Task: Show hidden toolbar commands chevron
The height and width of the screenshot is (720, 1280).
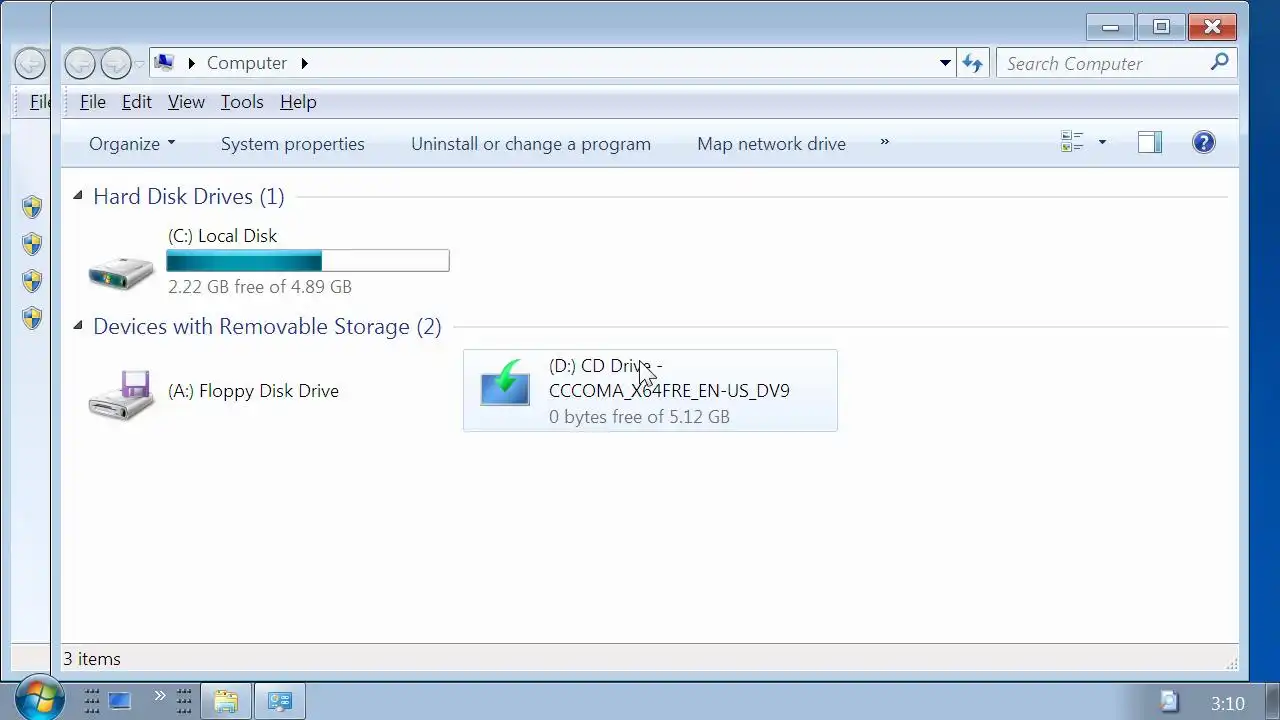Action: click(x=884, y=143)
